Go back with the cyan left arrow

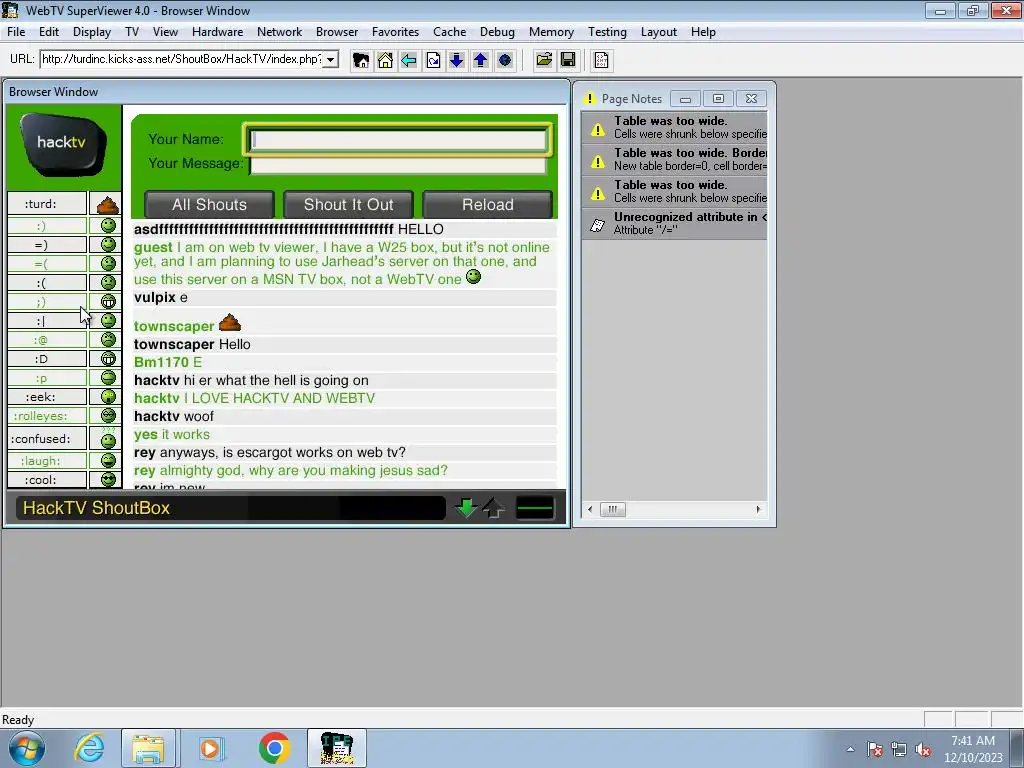[x=409, y=60]
